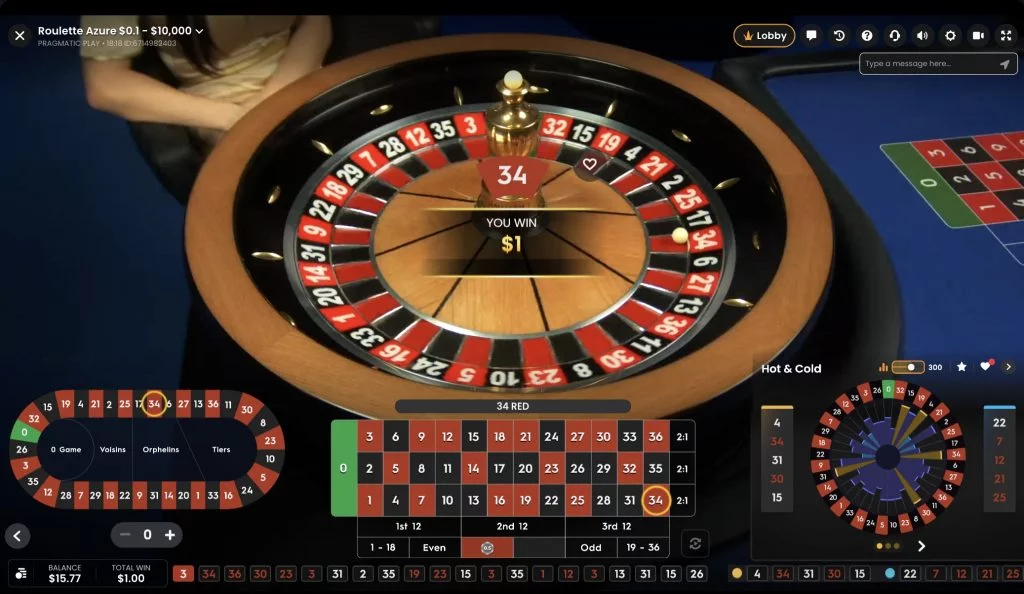This screenshot has height=594, width=1024.
Task: Open the game history clock icon
Action: pyautogui.click(x=839, y=35)
